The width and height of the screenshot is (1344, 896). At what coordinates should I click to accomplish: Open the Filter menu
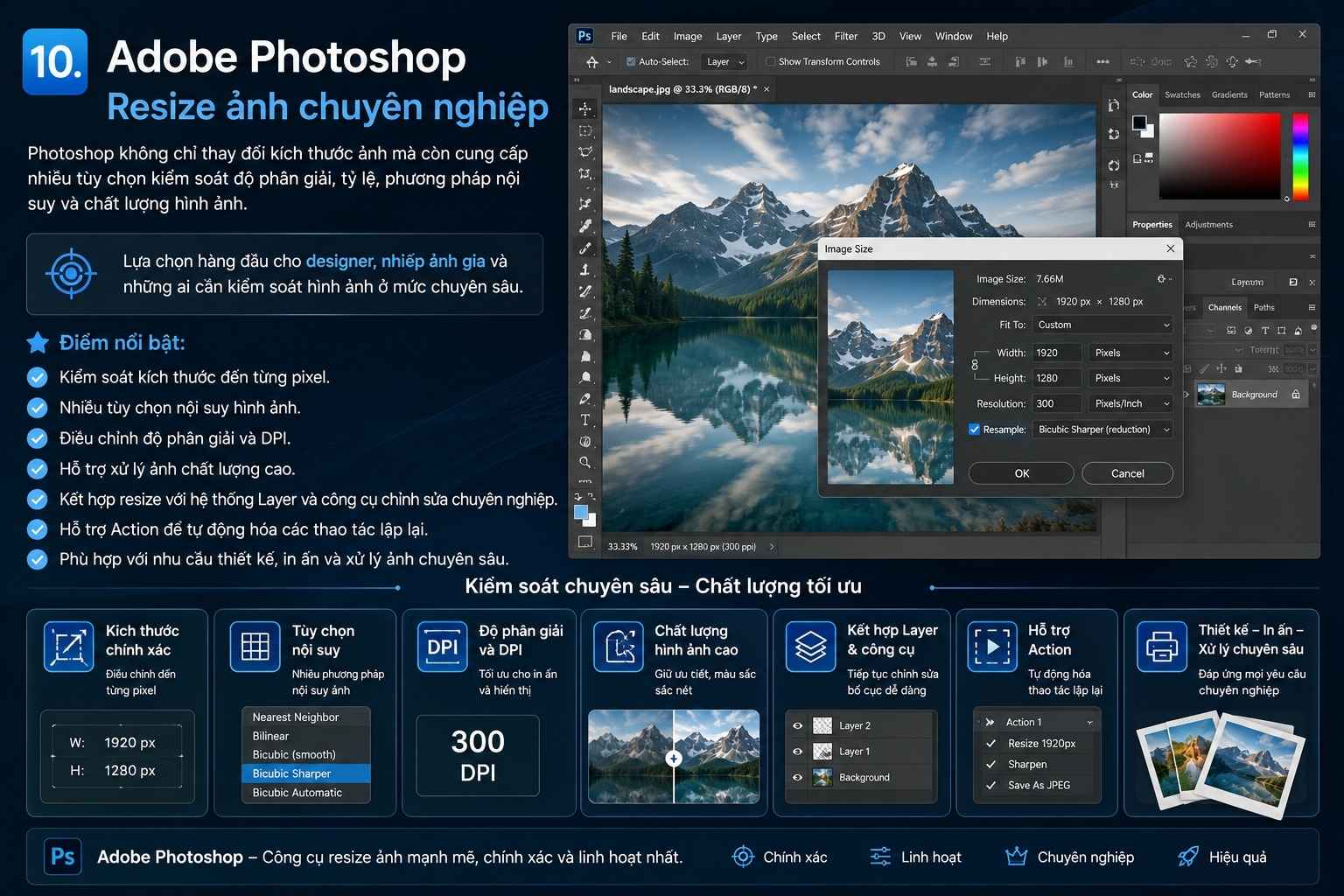tap(845, 37)
